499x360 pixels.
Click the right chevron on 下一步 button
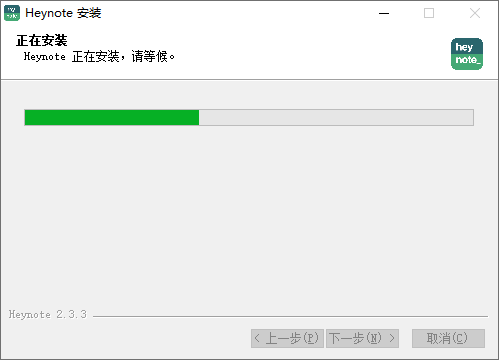click(x=392, y=338)
